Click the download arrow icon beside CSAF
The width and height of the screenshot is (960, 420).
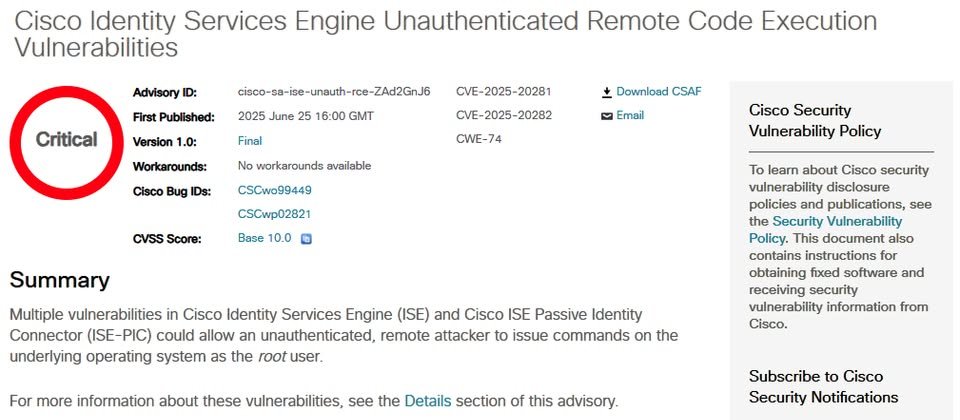[607, 92]
